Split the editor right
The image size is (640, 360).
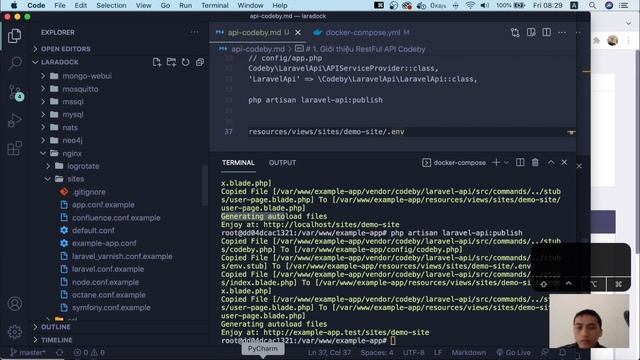547,32
